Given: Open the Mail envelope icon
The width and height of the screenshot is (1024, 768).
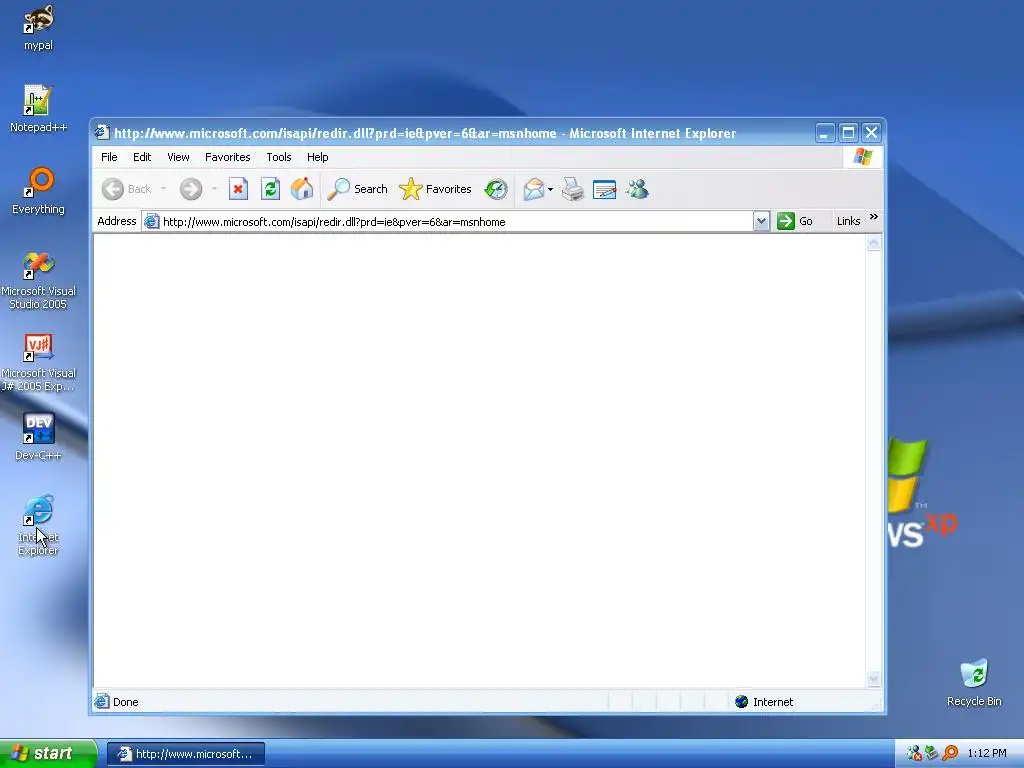Looking at the screenshot, I should (x=534, y=189).
